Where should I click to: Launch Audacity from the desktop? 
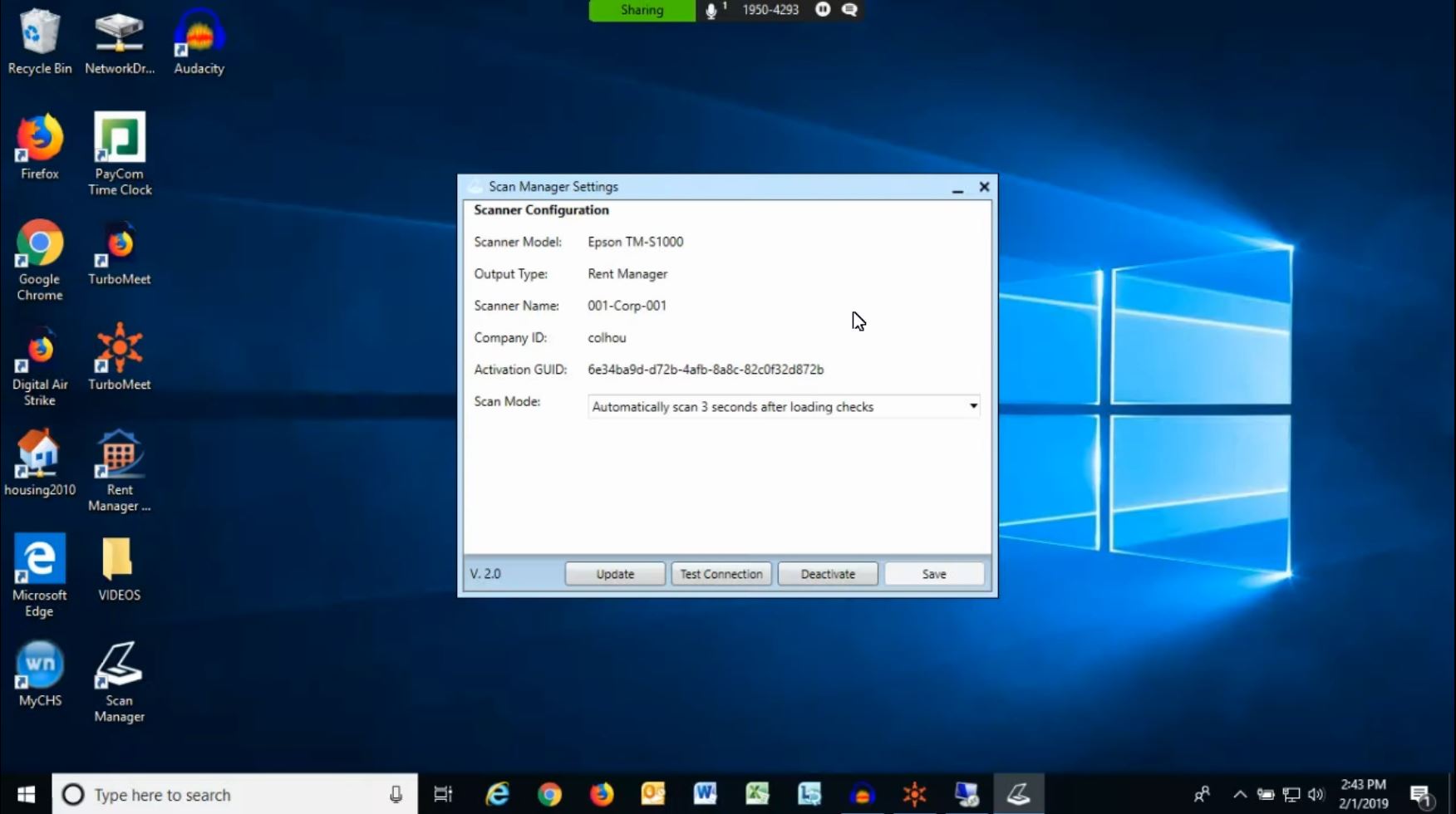[x=199, y=42]
